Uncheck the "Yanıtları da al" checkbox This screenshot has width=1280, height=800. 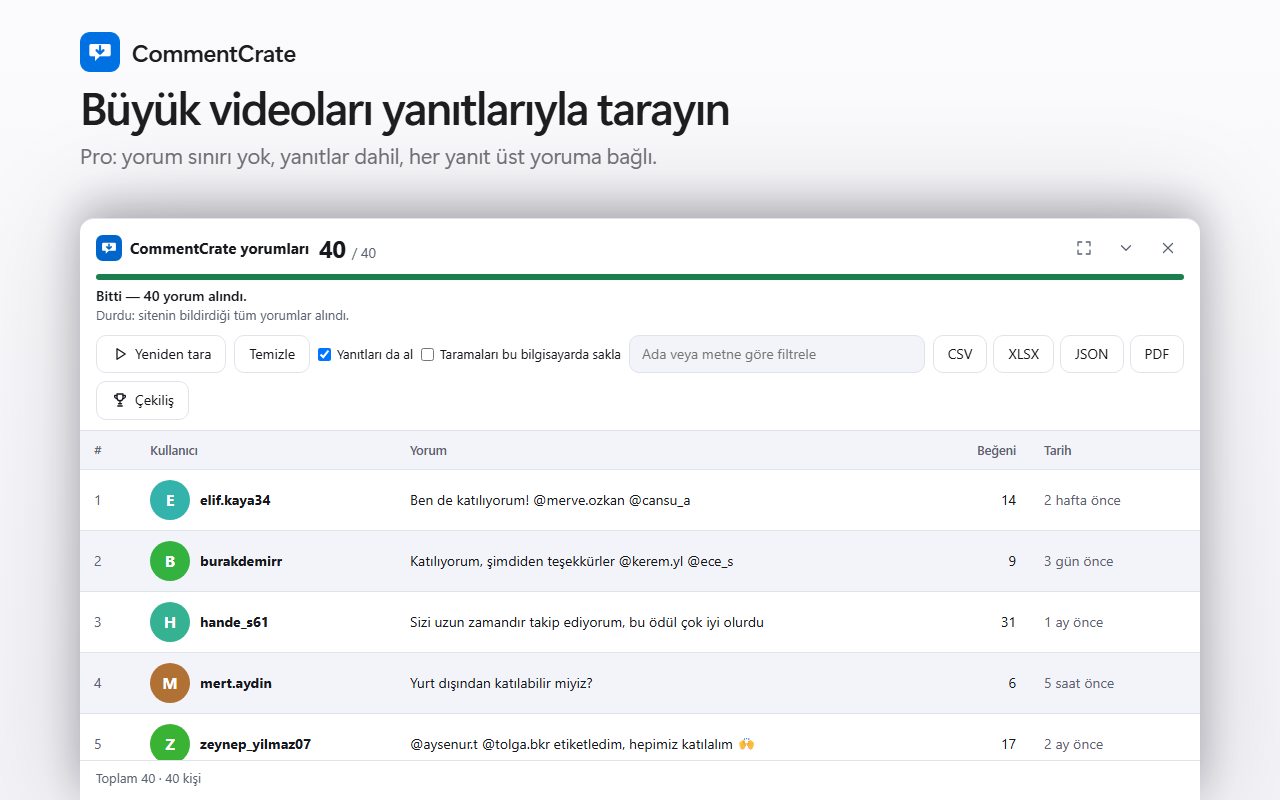pos(324,354)
